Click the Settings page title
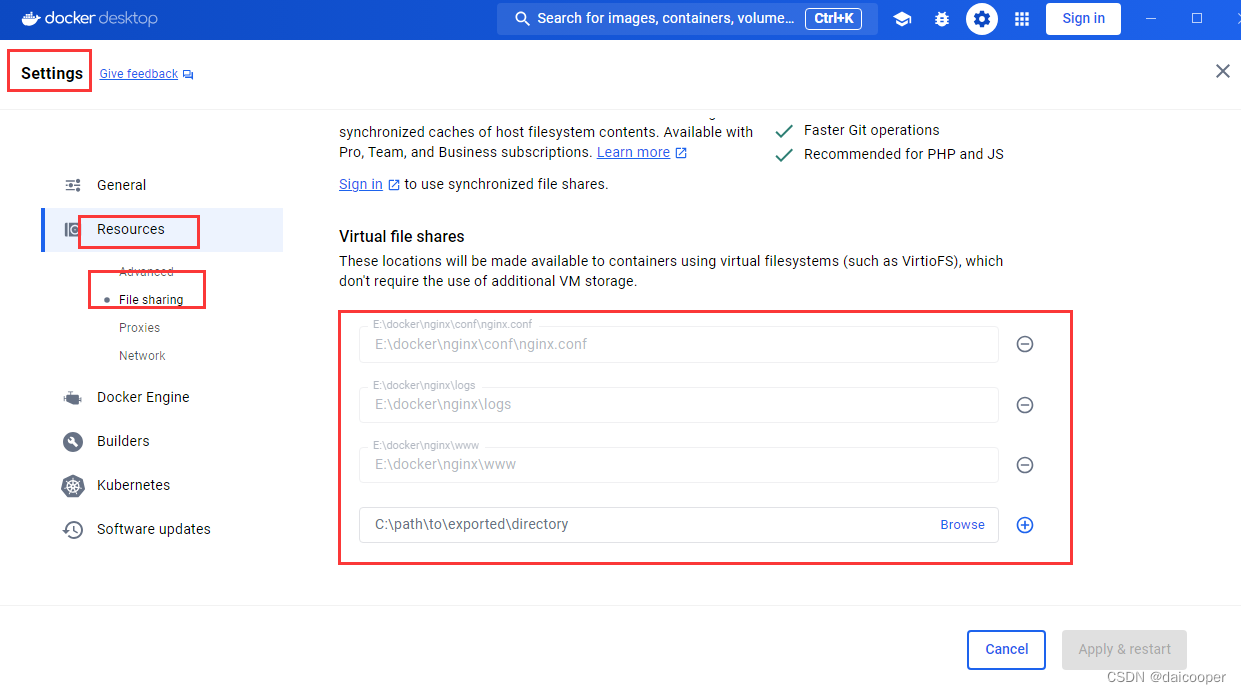Screen dimensions: 1241x694 [52, 73]
